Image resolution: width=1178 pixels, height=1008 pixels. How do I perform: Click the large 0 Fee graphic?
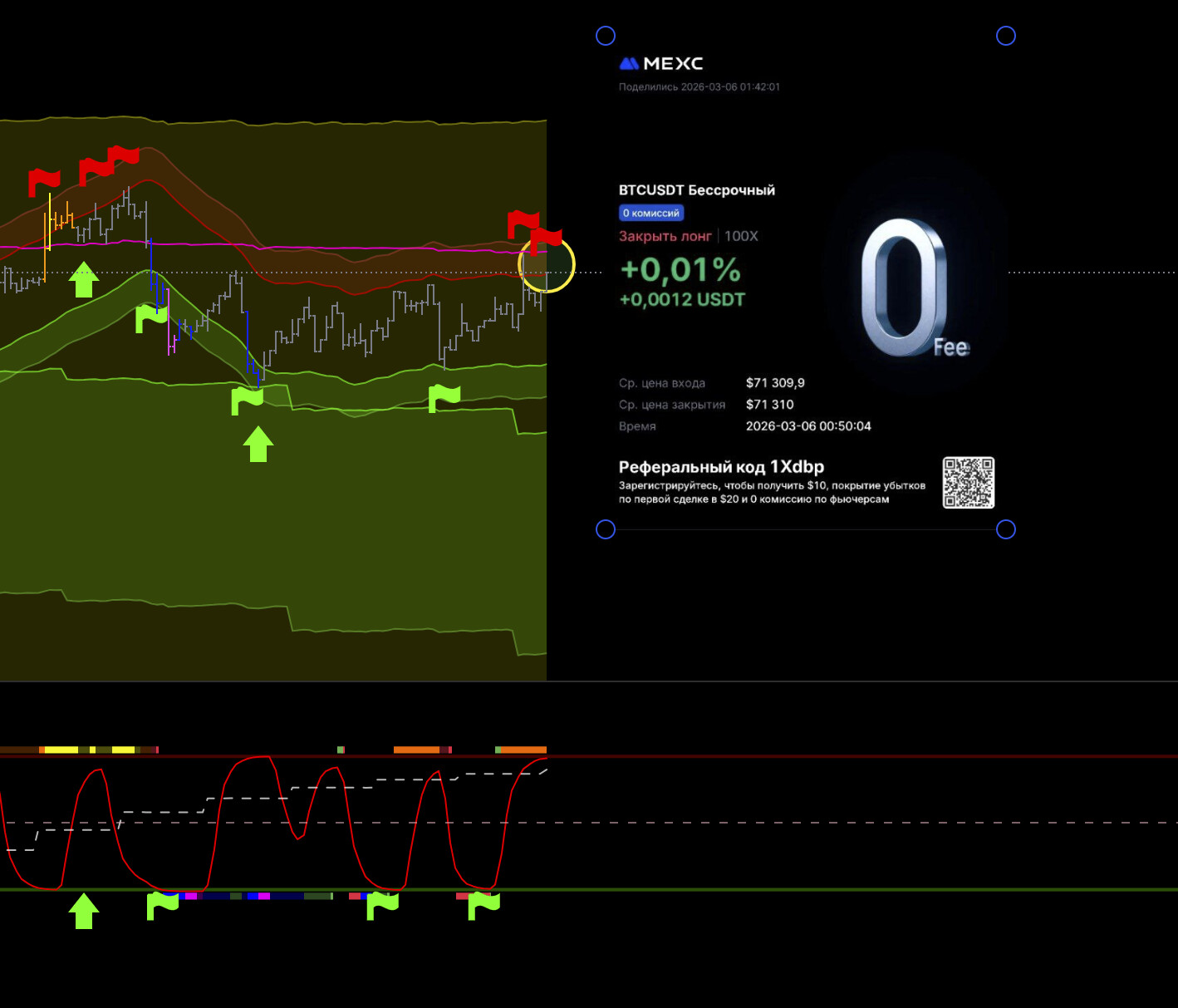point(908,287)
